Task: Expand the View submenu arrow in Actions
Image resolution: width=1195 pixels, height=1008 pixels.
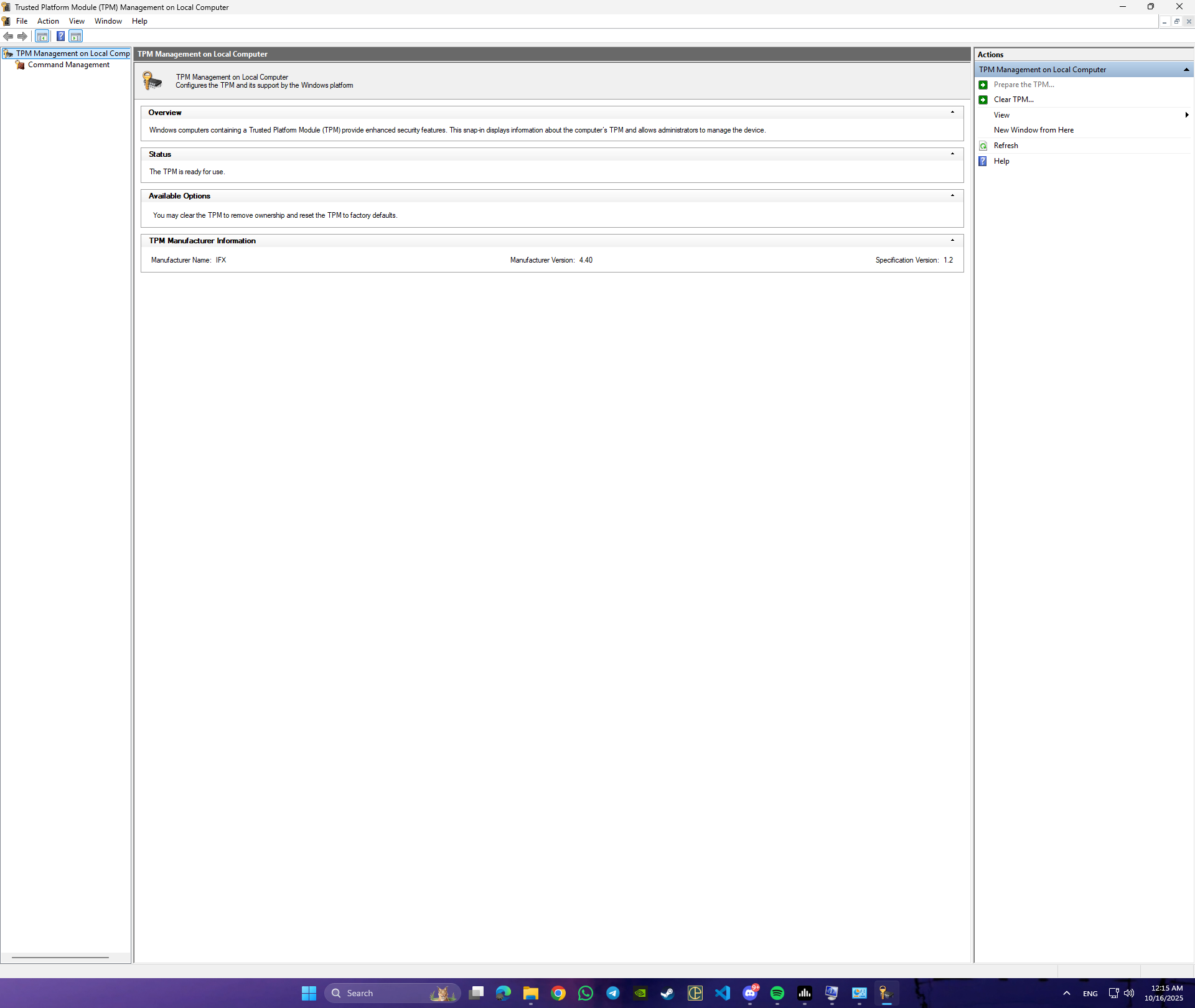Action: 1186,115
